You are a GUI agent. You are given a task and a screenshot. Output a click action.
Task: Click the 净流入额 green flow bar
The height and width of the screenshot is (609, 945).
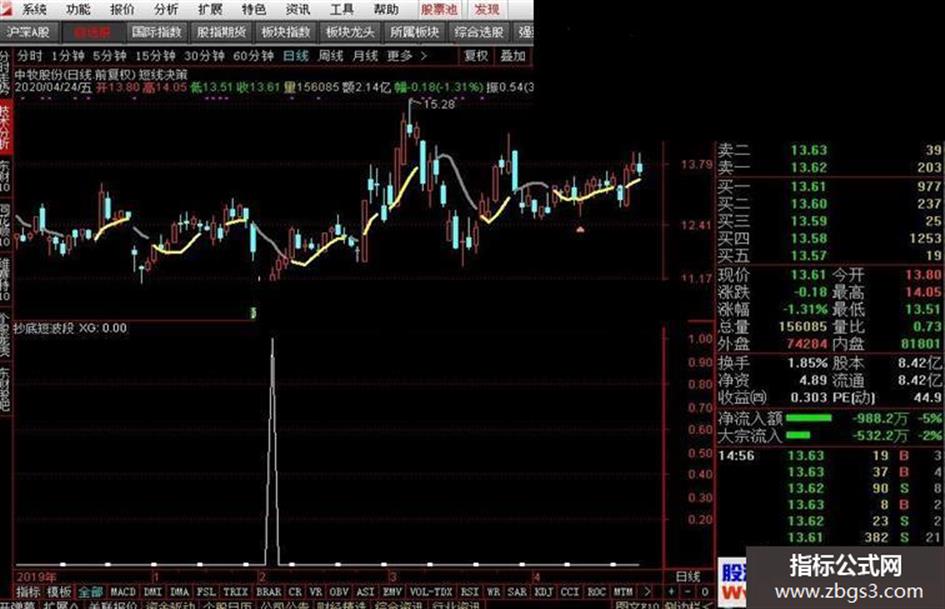(x=808, y=418)
